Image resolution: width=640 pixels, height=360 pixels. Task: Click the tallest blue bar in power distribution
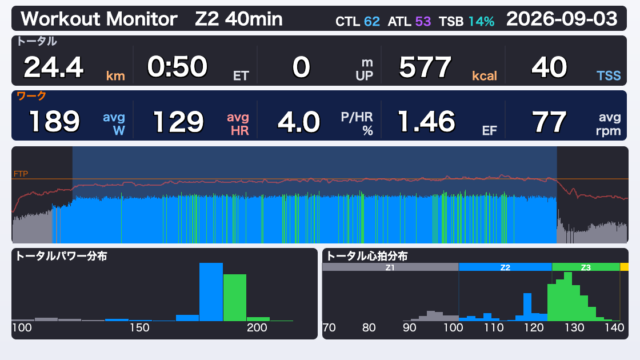coord(211,292)
